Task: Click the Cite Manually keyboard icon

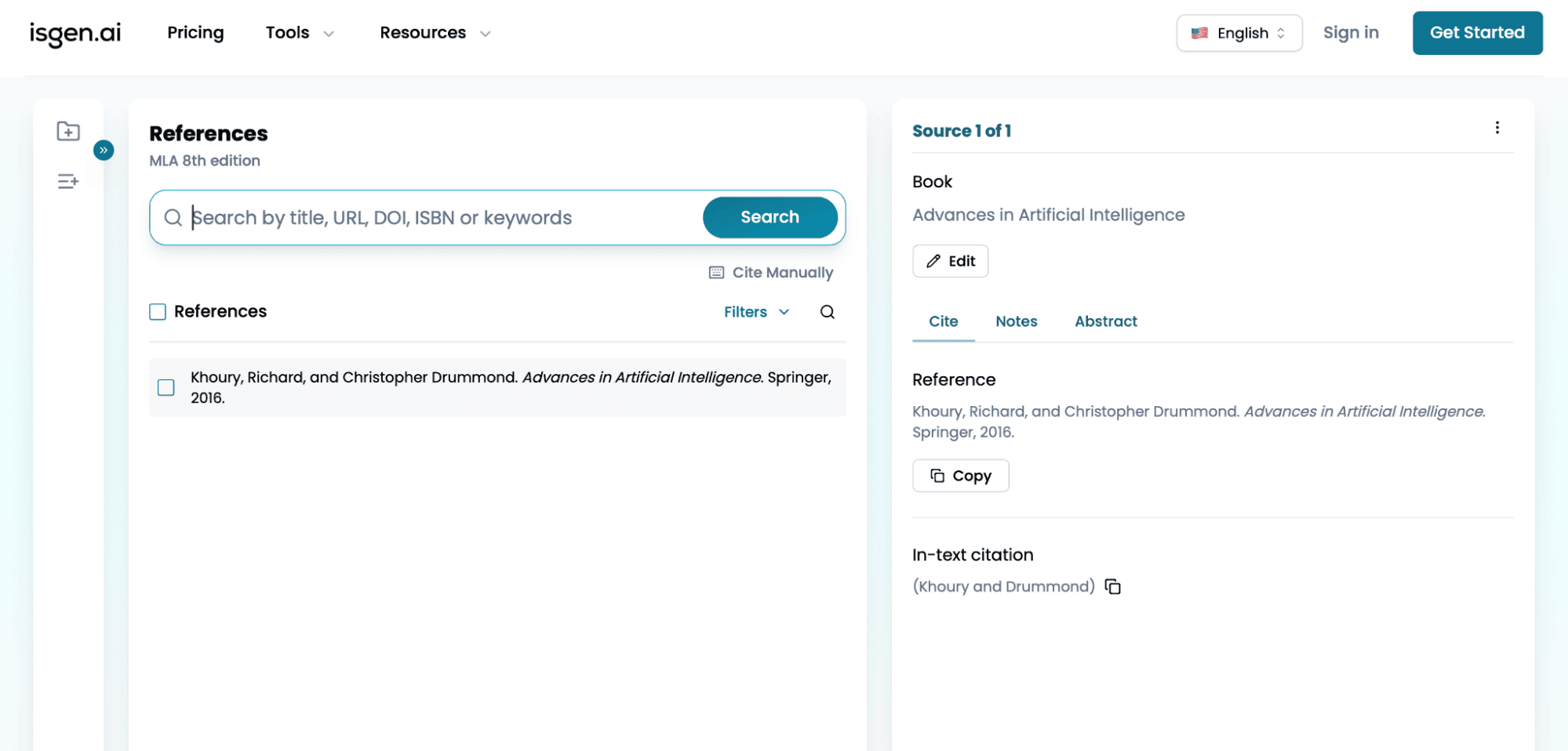Action: pos(715,272)
